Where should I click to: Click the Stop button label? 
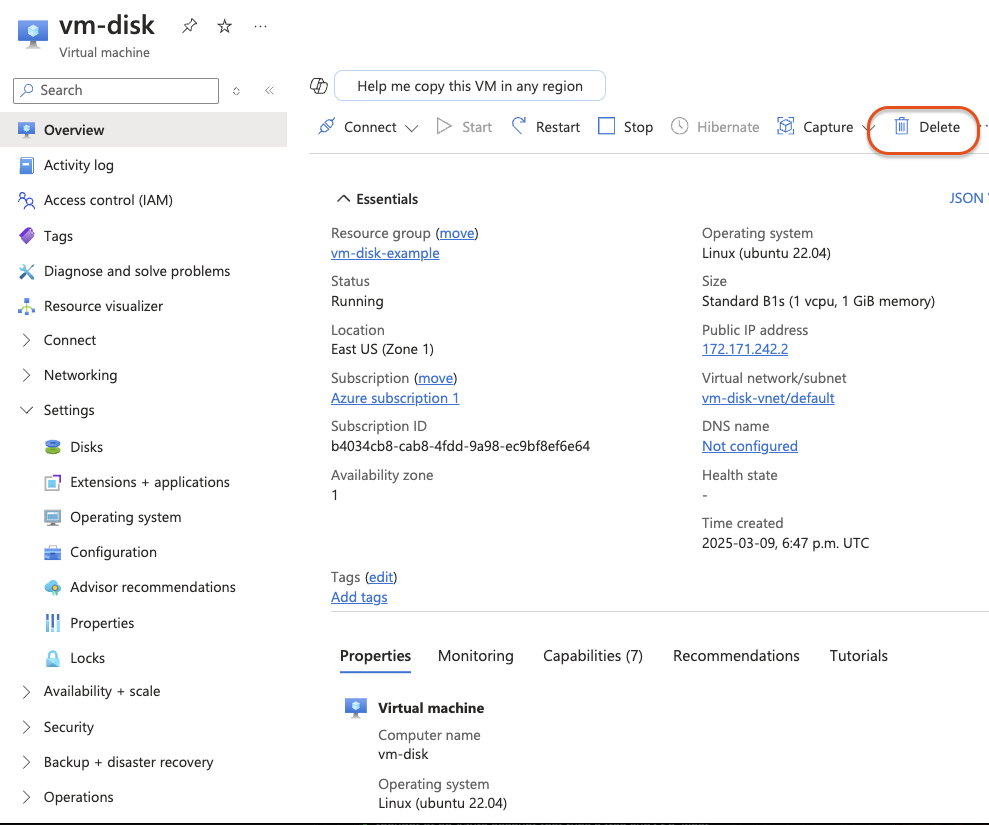coord(638,127)
